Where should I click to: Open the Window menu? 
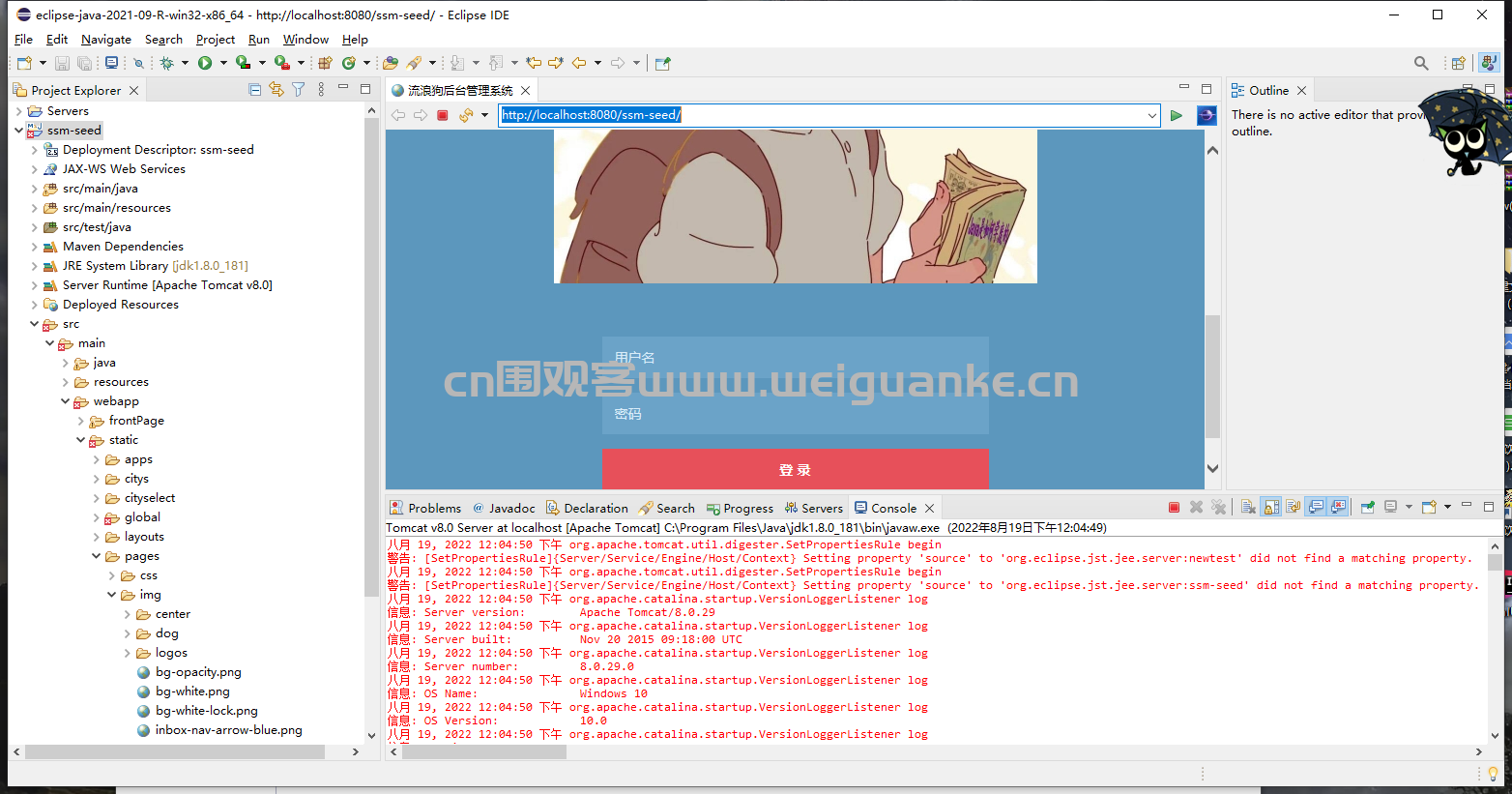(305, 40)
